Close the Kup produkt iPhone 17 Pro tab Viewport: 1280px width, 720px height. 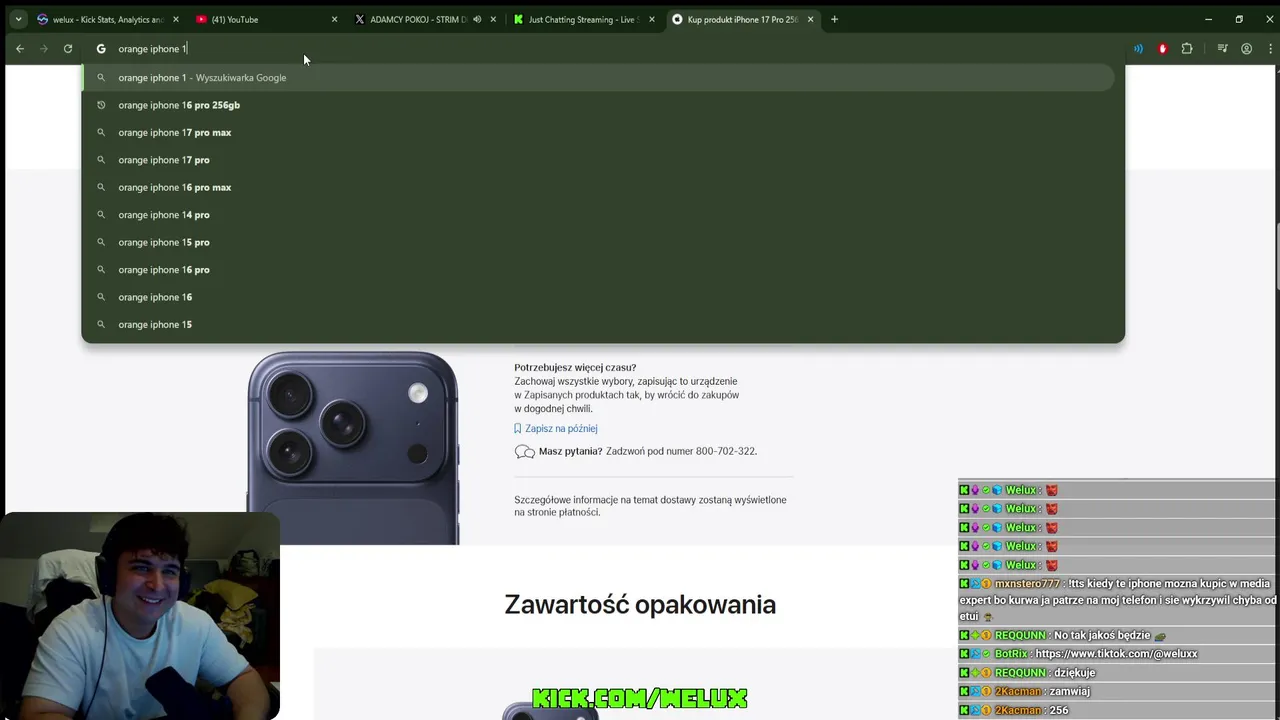[810, 19]
